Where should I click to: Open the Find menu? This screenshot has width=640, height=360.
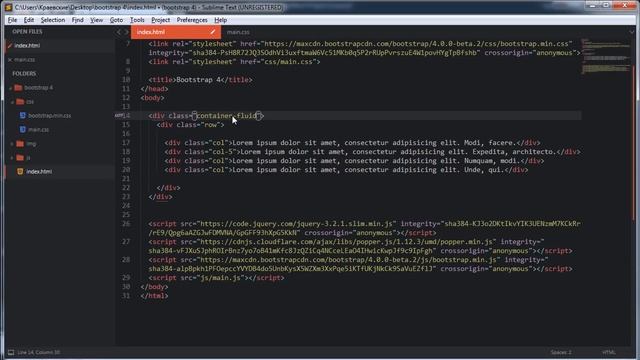click(78, 20)
